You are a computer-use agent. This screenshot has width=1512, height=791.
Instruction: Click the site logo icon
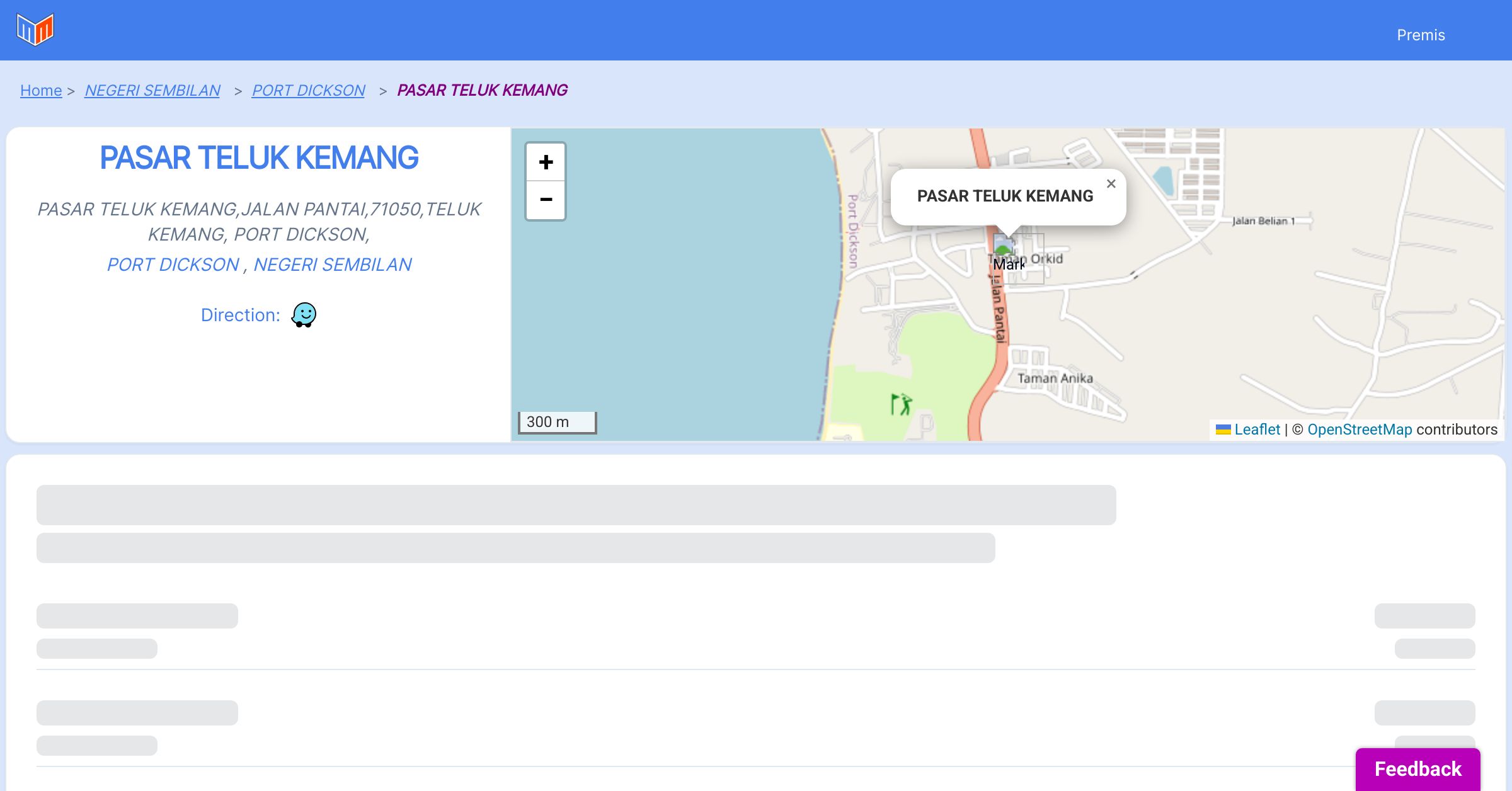[35, 29]
